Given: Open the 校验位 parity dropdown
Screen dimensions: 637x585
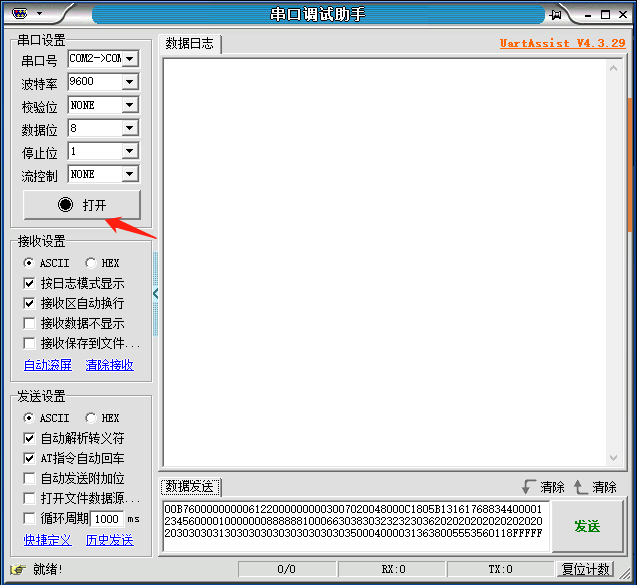Looking at the screenshot, I should click(x=130, y=105).
